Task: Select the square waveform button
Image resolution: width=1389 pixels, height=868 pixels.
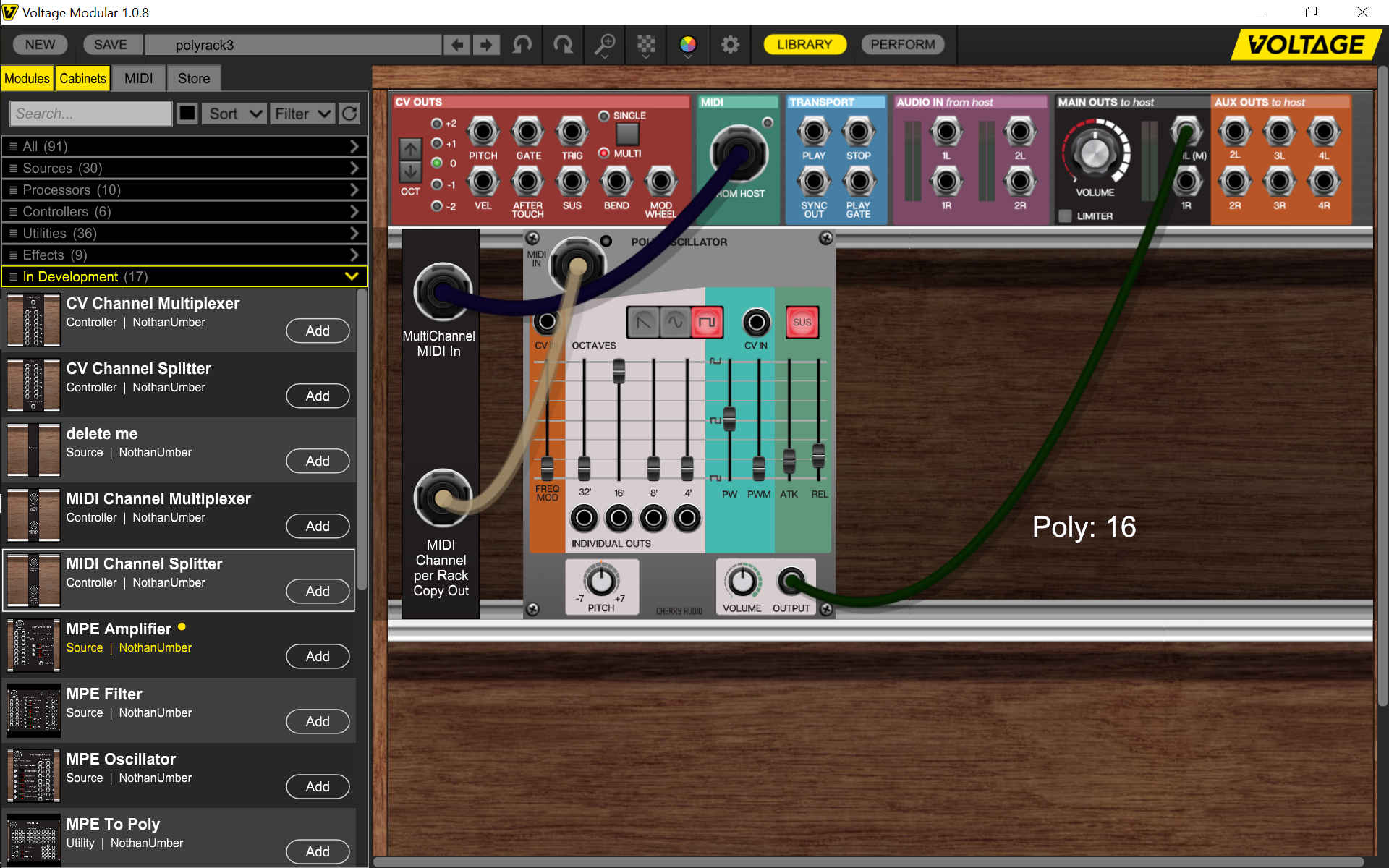Action: (707, 322)
